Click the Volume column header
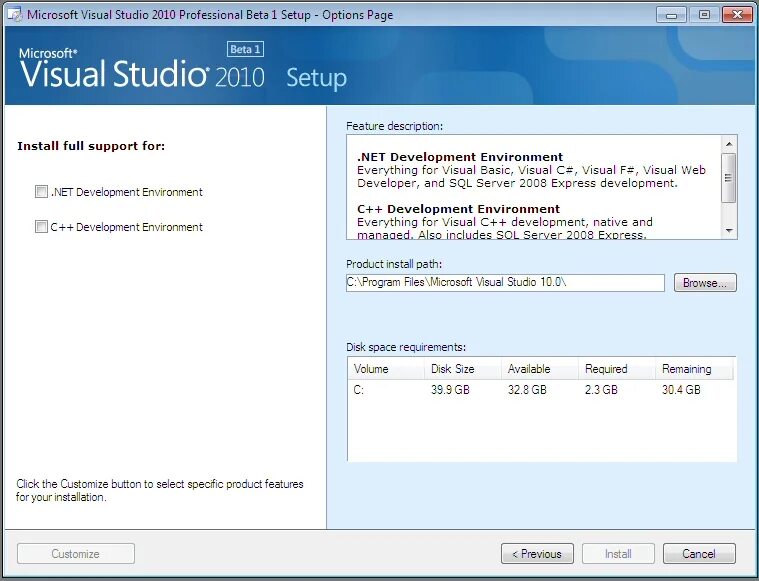 pyautogui.click(x=386, y=369)
